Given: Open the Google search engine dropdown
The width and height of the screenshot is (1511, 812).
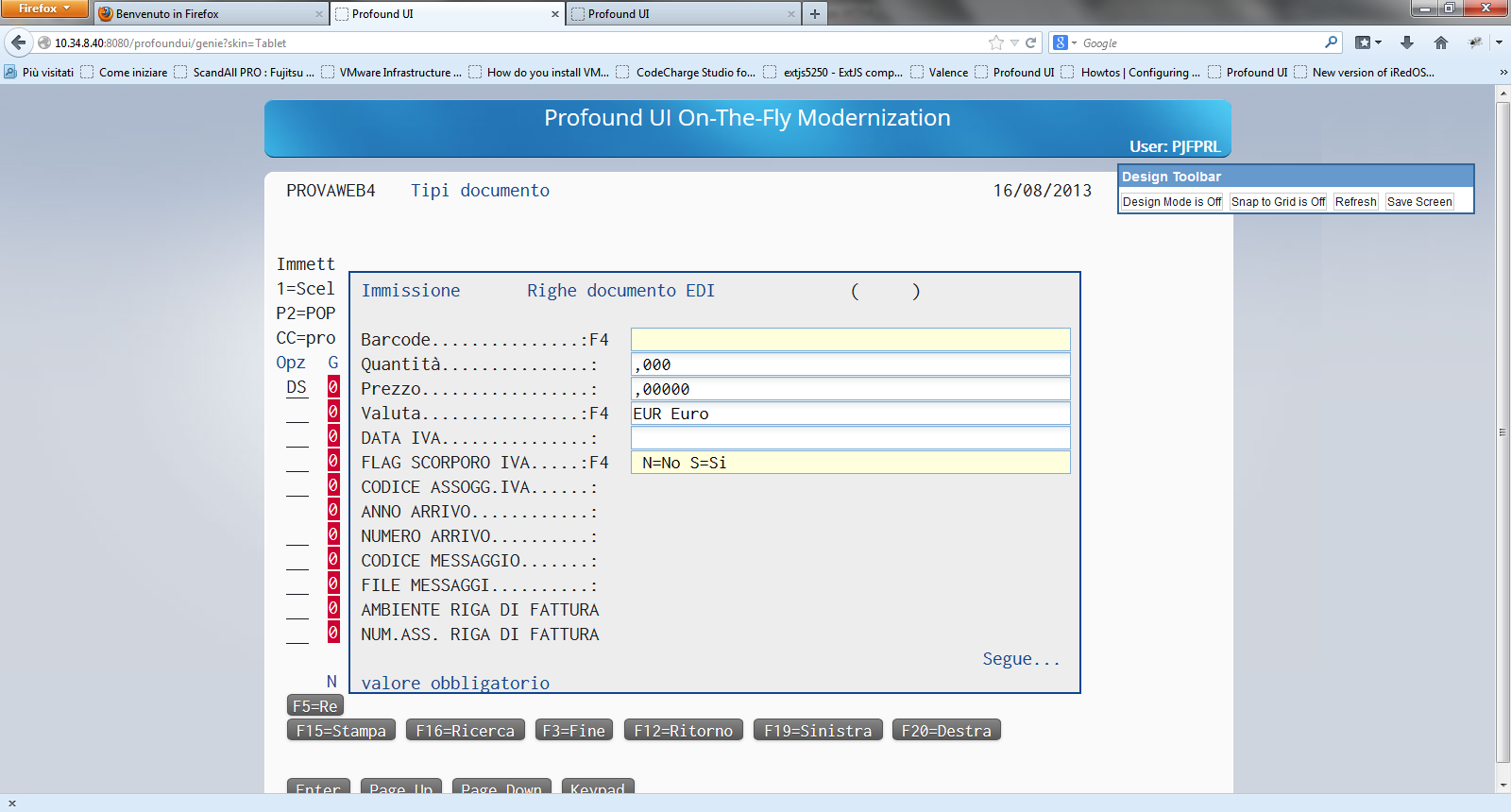Looking at the screenshot, I should coord(1065,42).
